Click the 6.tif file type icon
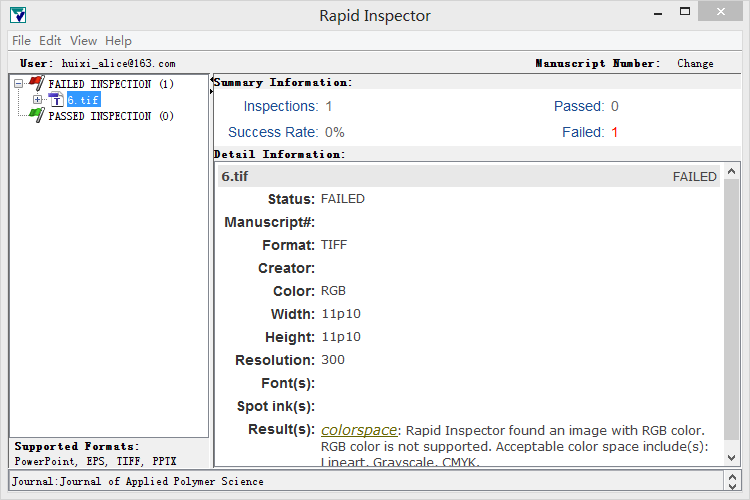750x500 pixels. tap(56, 100)
